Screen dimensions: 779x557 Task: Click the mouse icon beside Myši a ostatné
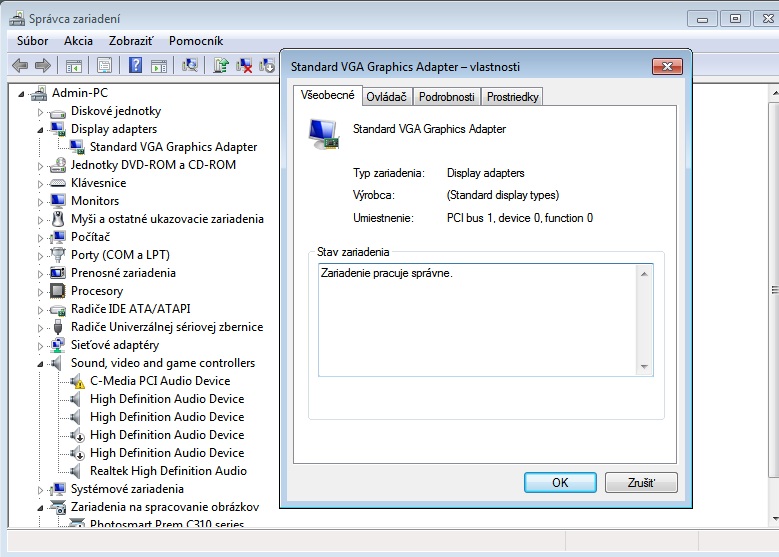[x=58, y=219]
